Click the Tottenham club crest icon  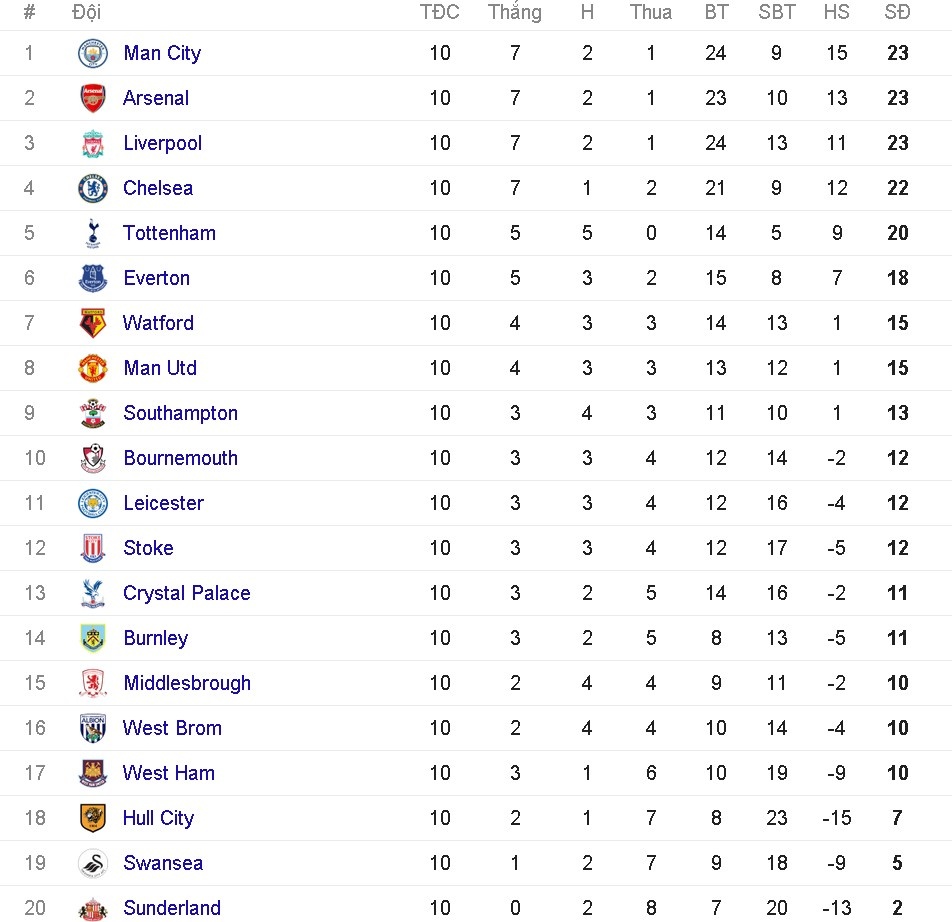pos(93,233)
